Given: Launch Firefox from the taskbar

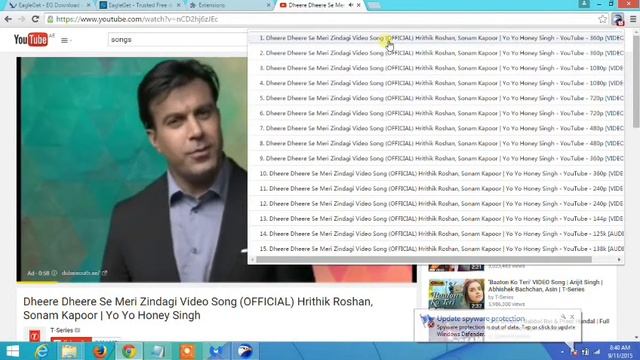Looking at the screenshot, I should coord(100,351).
